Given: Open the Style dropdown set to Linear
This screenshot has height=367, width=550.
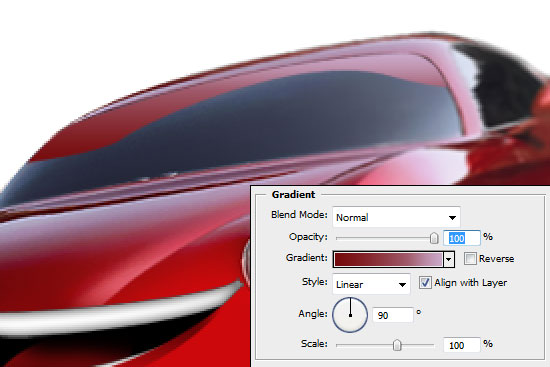Looking at the screenshot, I should tap(371, 284).
